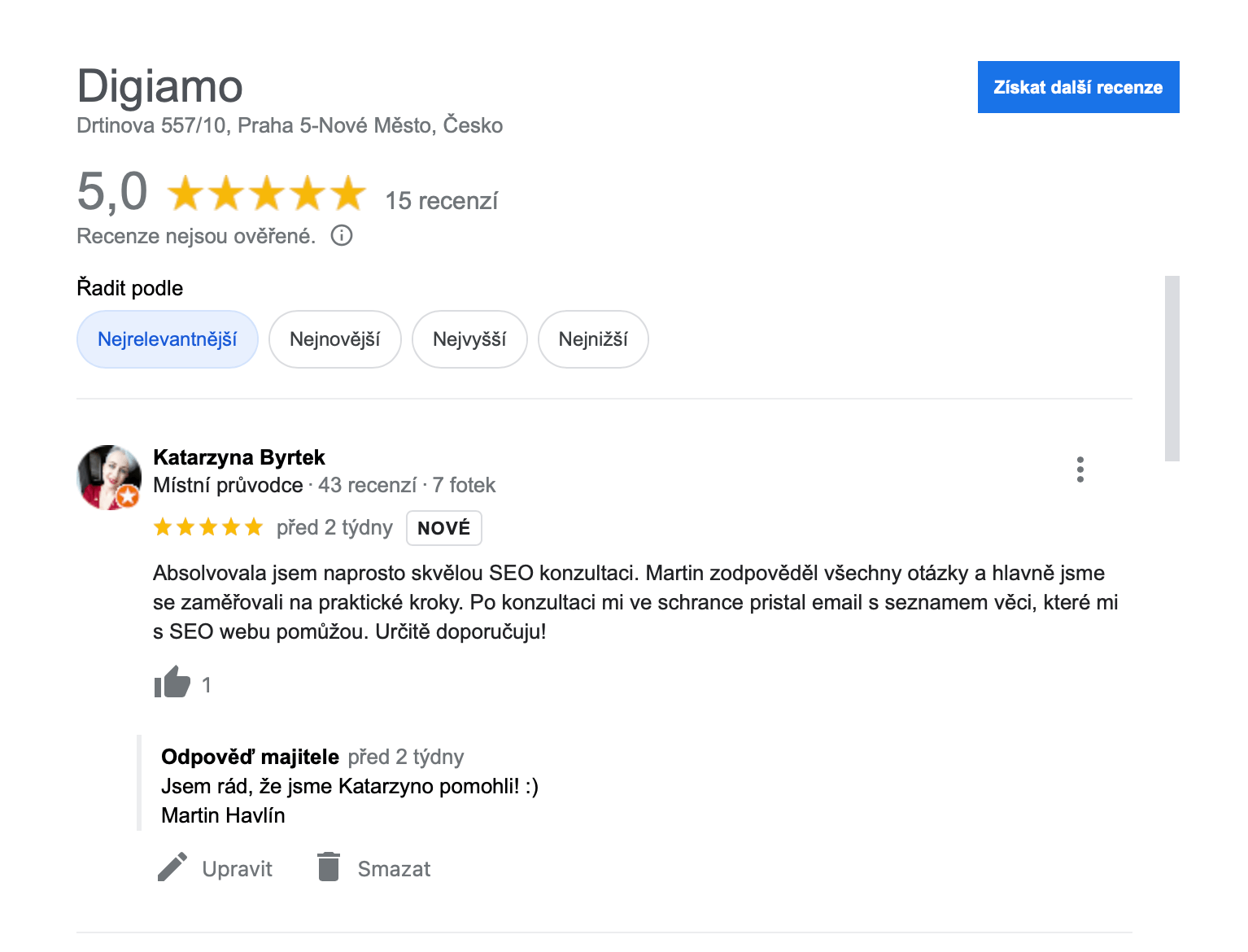The width and height of the screenshot is (1248, 952).
Task: Click the trash can delete icon
Action: pyautogui.click(x=329, y=867)
